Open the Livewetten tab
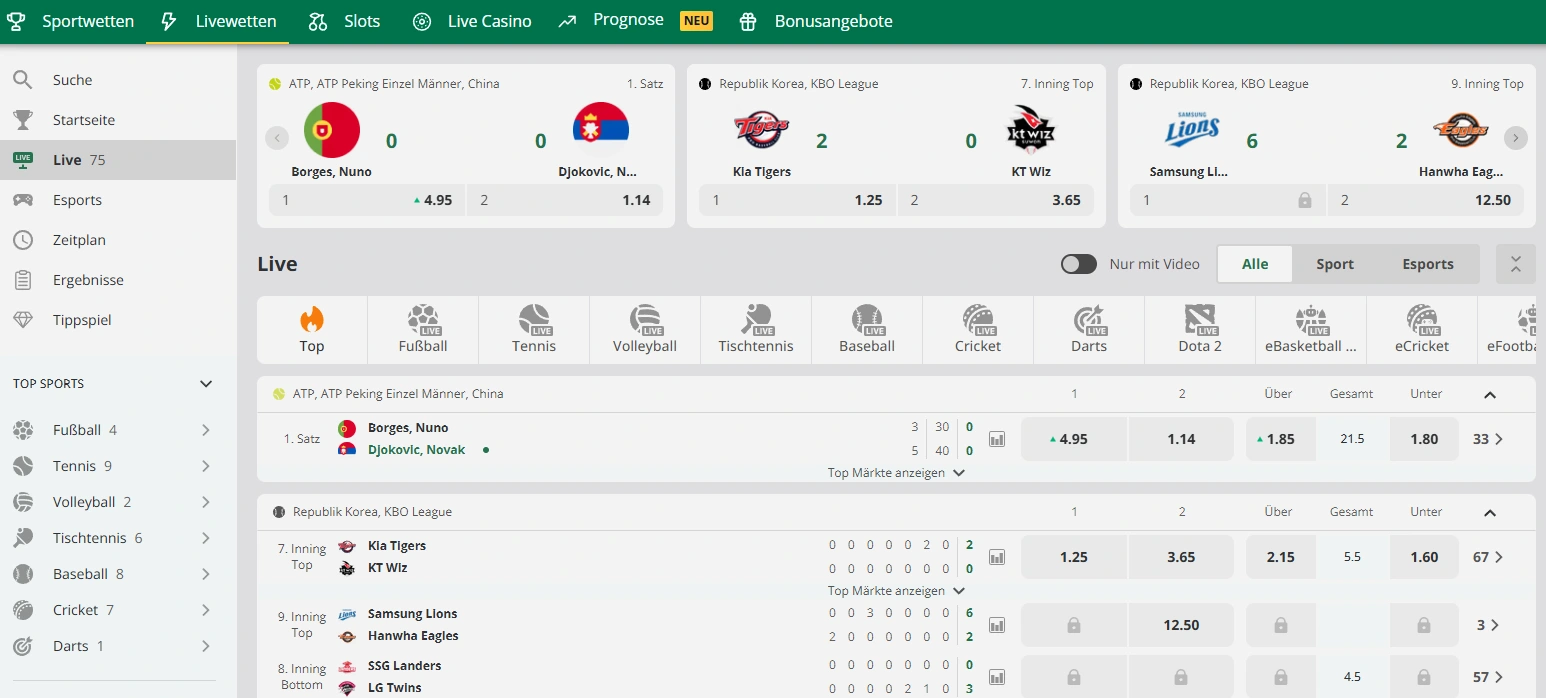1546x698 pixels. [218, 21]
